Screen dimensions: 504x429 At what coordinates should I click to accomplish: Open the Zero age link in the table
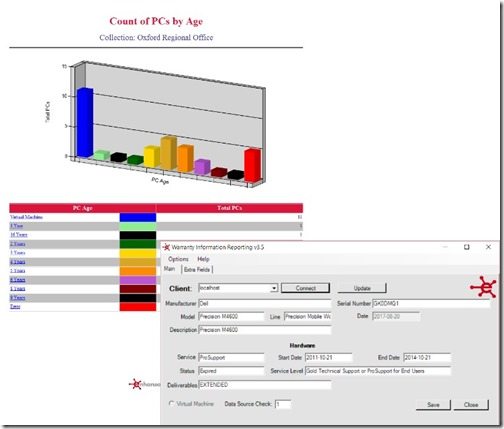coord(15,306)
